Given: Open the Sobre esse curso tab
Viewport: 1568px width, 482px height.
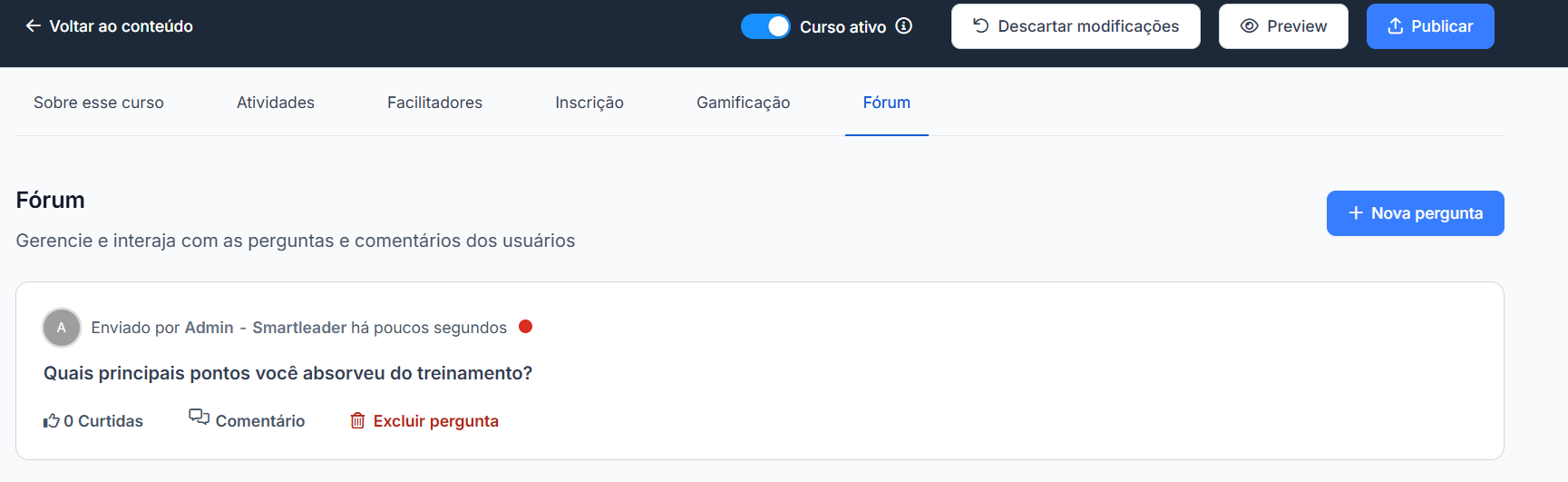Looking at the screenshot, I should click(99, 103).
